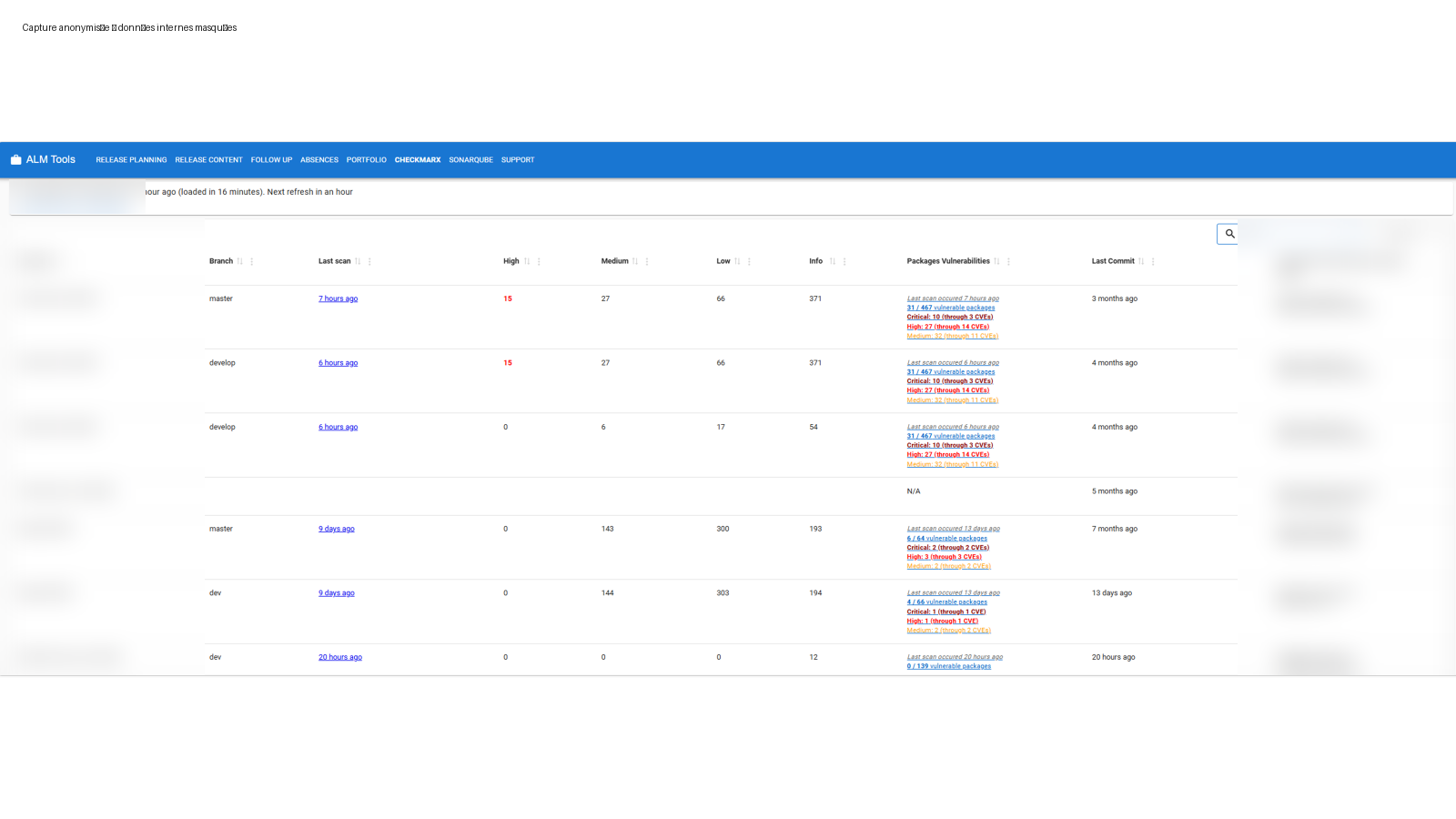Screen dimensions: 1456x819
Task: Sort by the Info column arrows
Action: pyautogui.click(x=833, y=261)
